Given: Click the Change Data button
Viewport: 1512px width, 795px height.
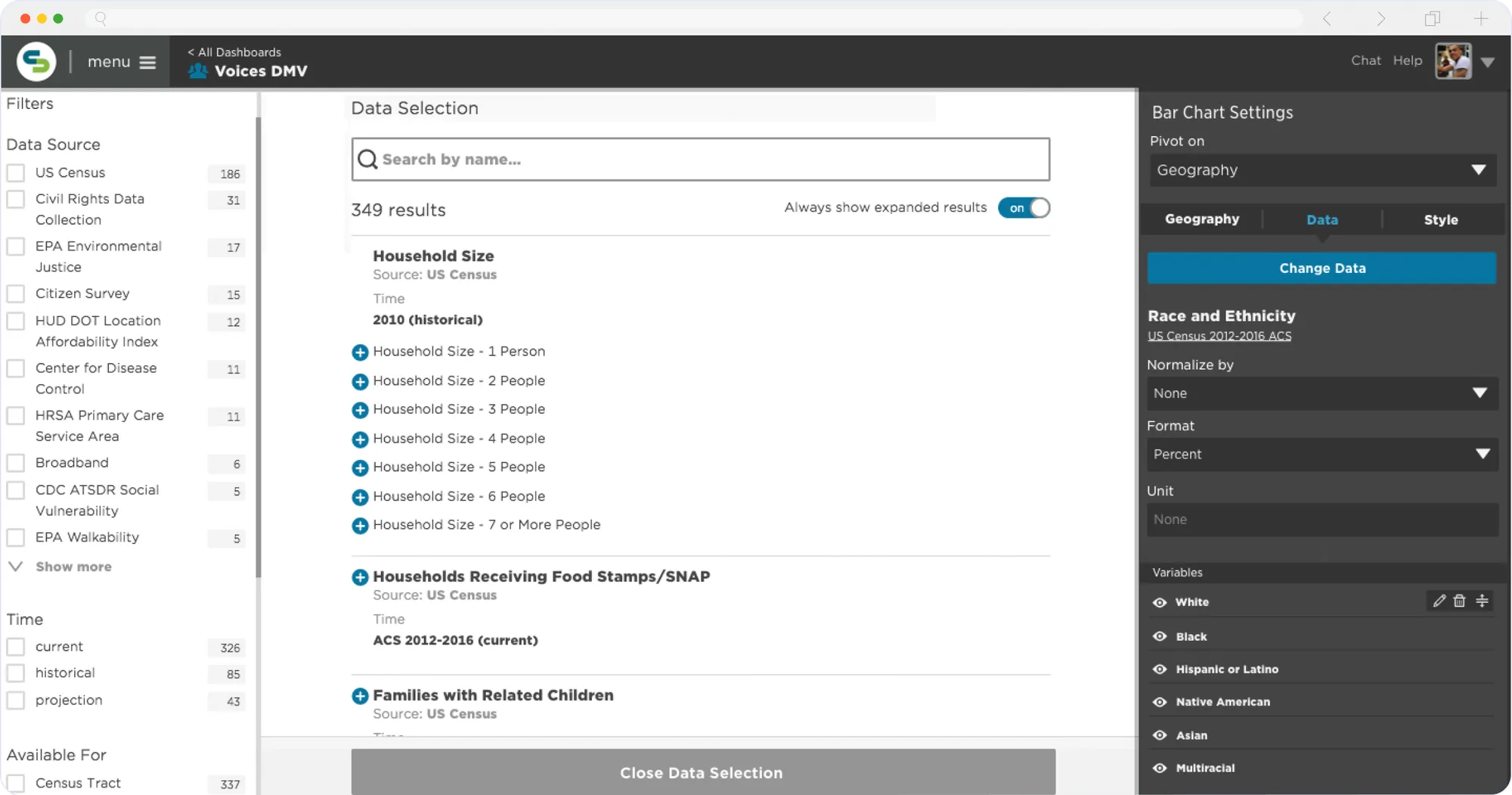Looking at the screenshot, I should coord(1322,269).
